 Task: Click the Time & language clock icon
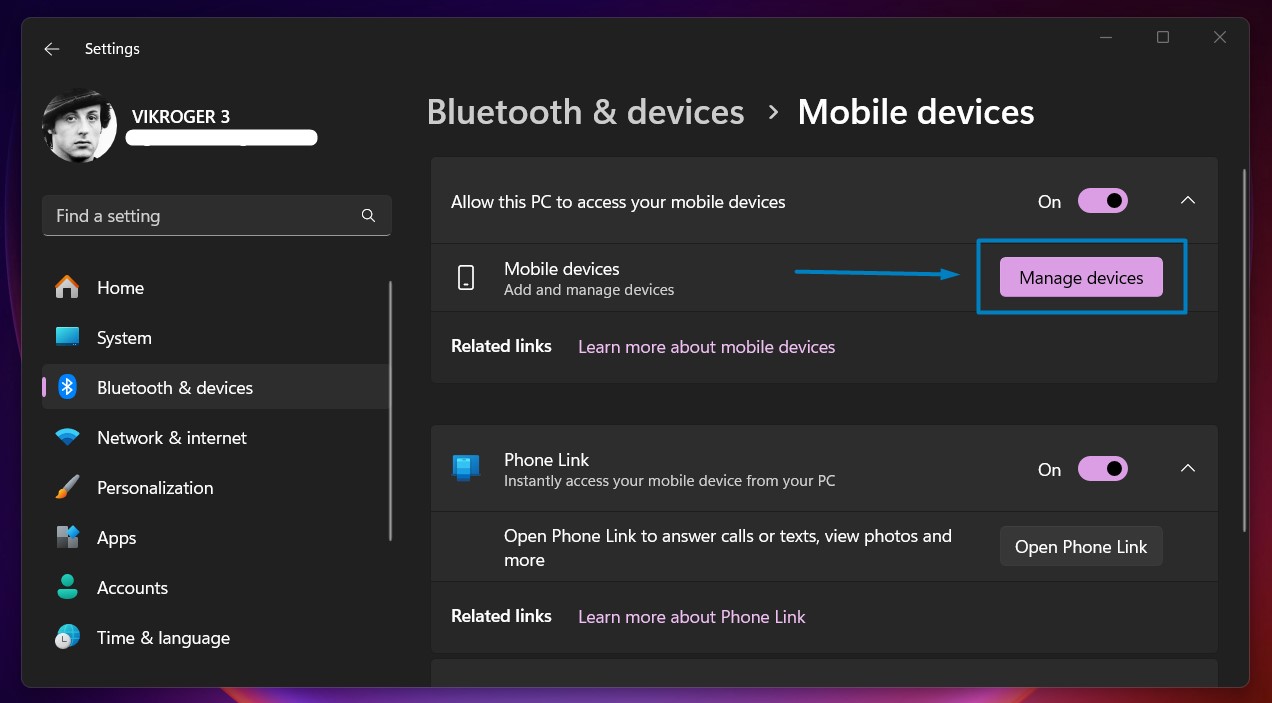coord(67,638)
